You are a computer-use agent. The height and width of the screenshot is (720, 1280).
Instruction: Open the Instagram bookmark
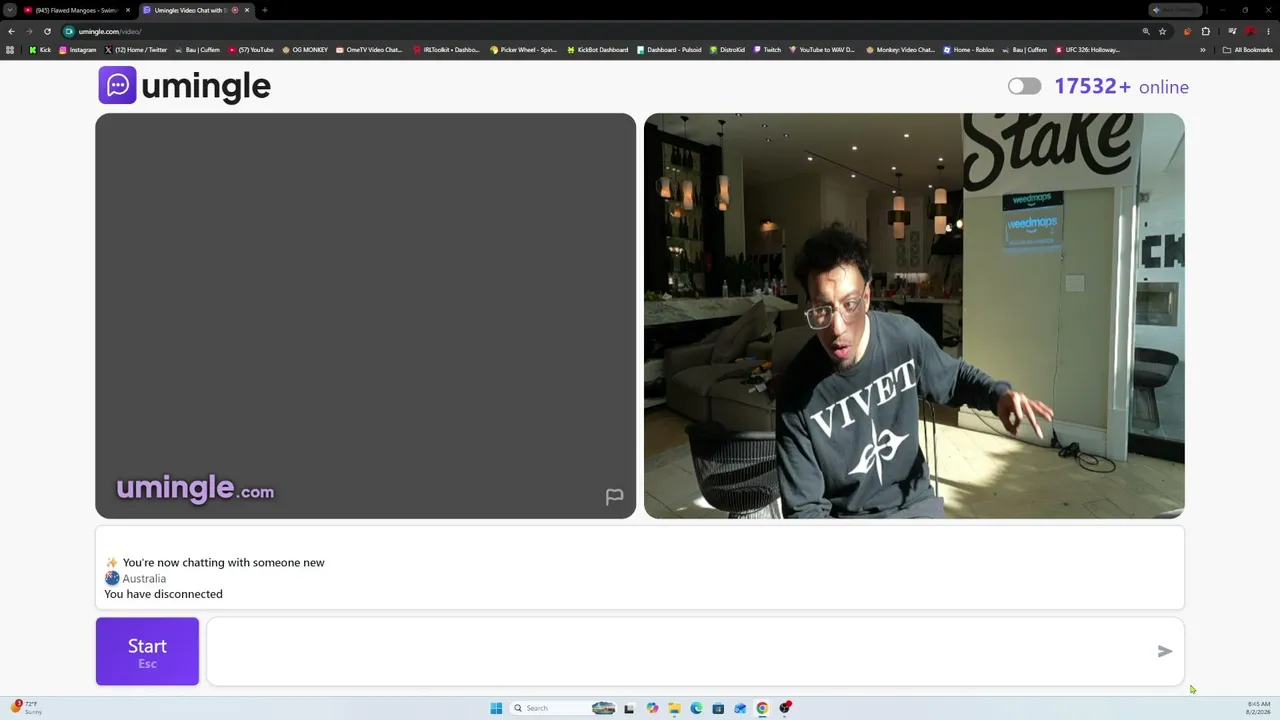77,50
